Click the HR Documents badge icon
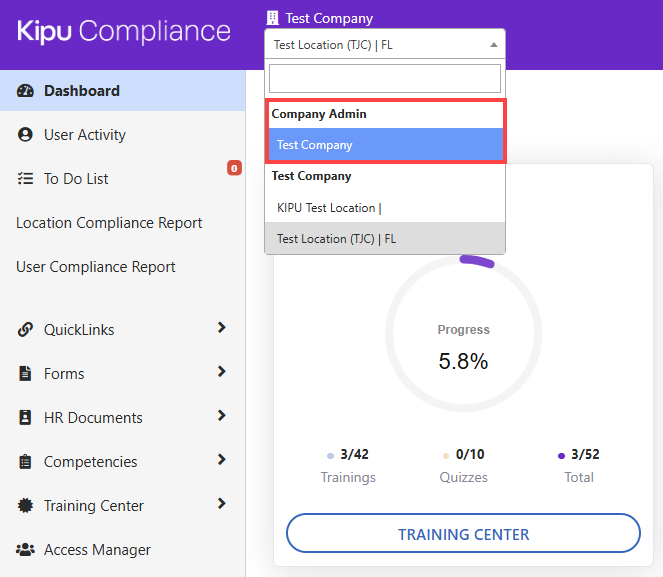 [26, 418]
